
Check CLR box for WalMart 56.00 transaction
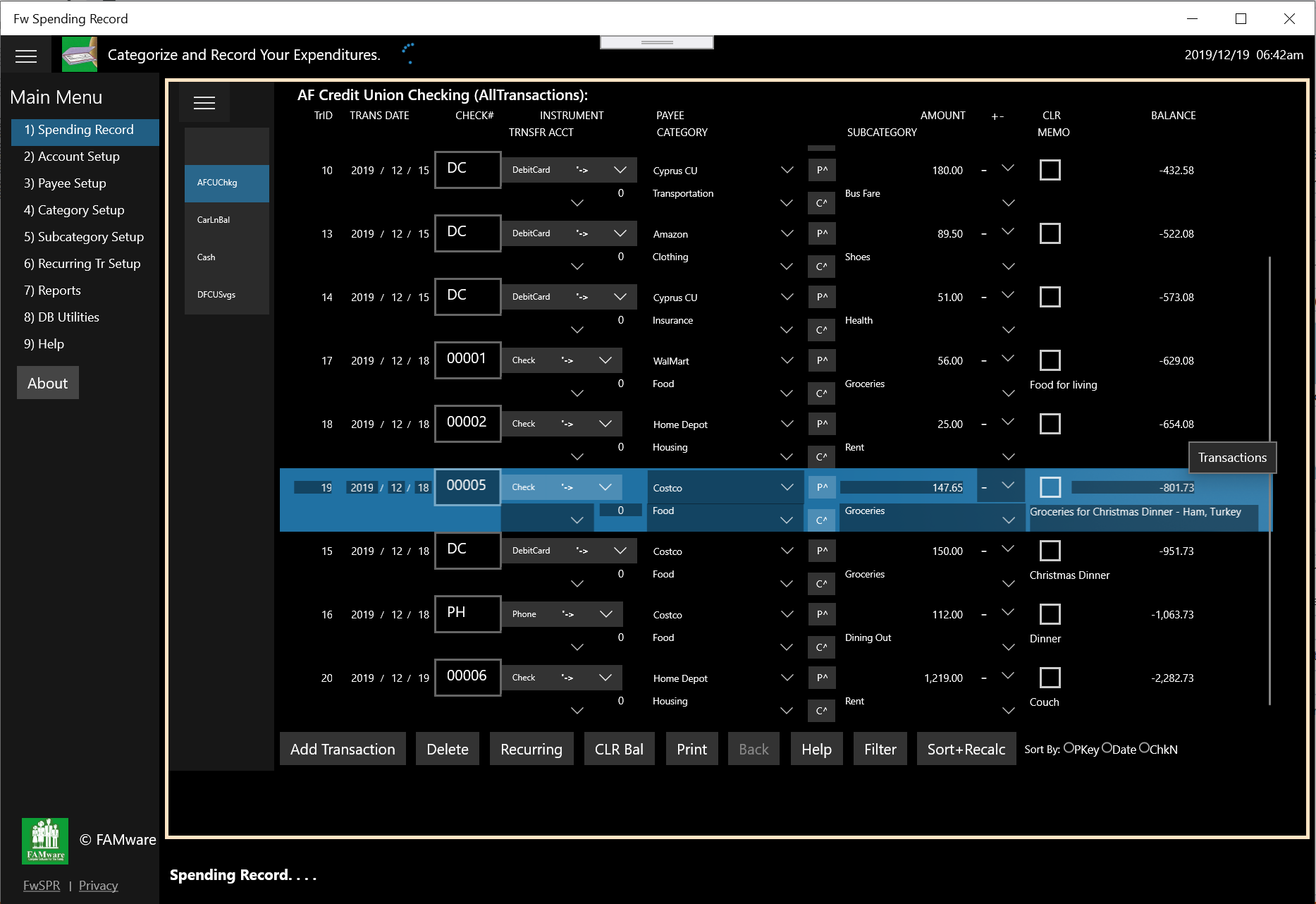pos(1050,360)
